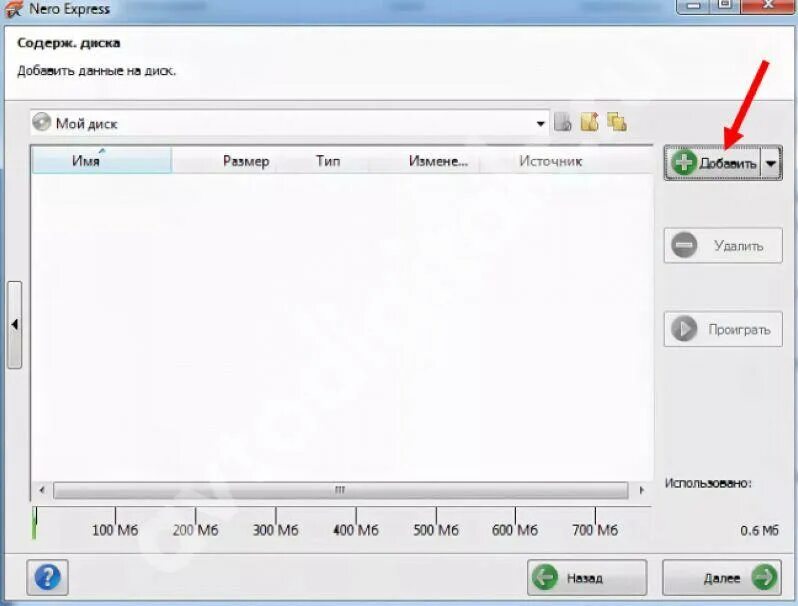Click the horizontal scrollbar left arrow

[42, 490]
